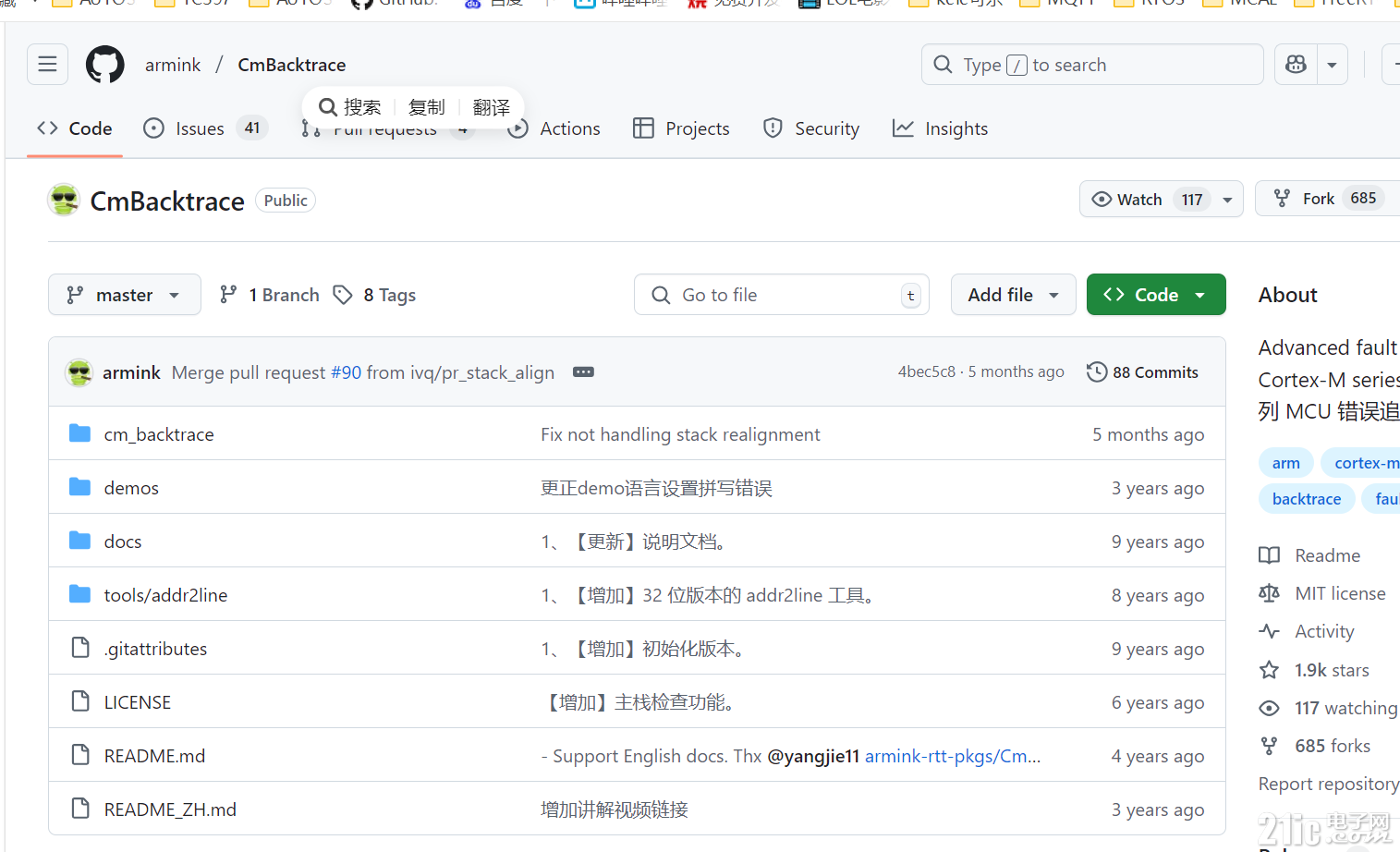Click armink avatar in latest commit row
The image size is (1400, 852).
coord(79,372)
